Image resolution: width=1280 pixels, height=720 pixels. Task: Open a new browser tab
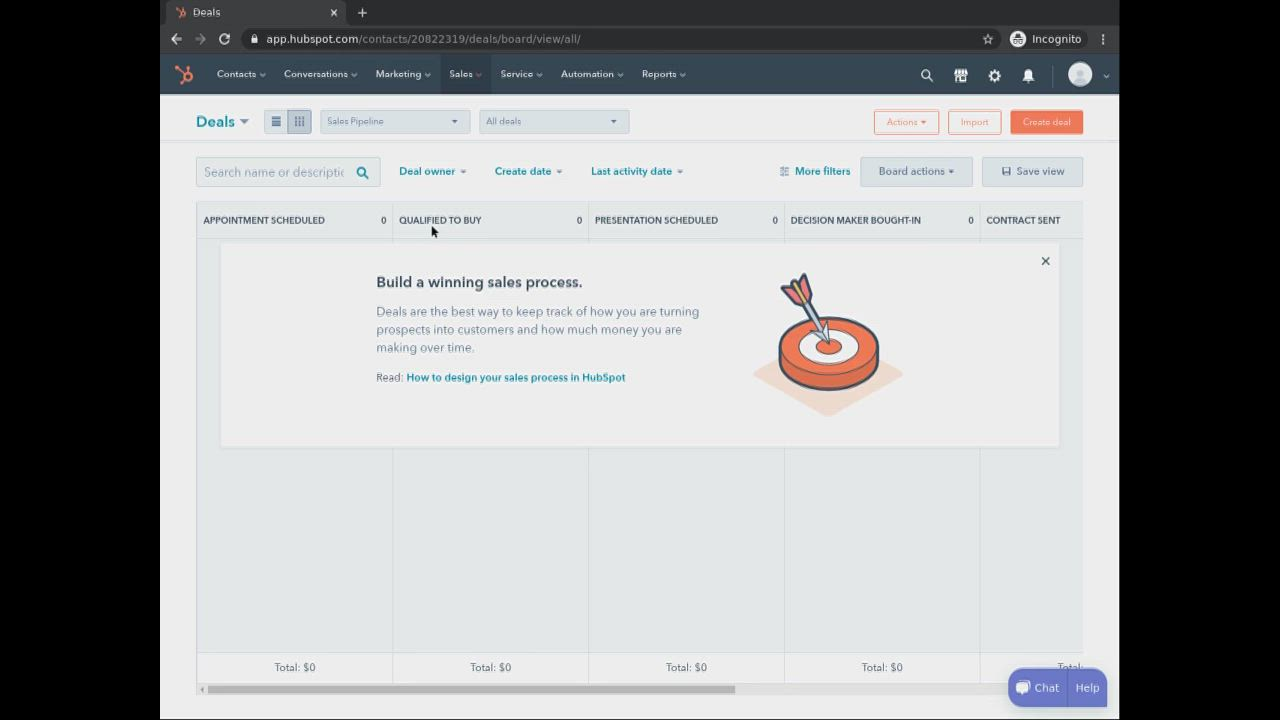click(362, 12)
